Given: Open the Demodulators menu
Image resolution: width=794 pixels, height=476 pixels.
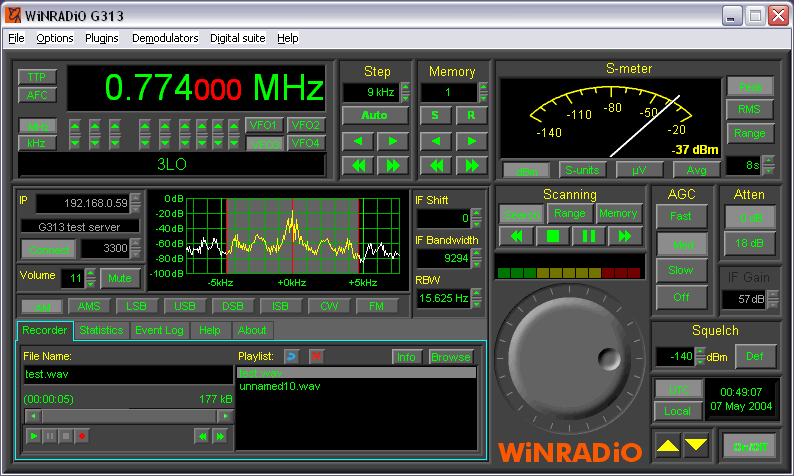Looking at the screenshot, I should point(165,38).
